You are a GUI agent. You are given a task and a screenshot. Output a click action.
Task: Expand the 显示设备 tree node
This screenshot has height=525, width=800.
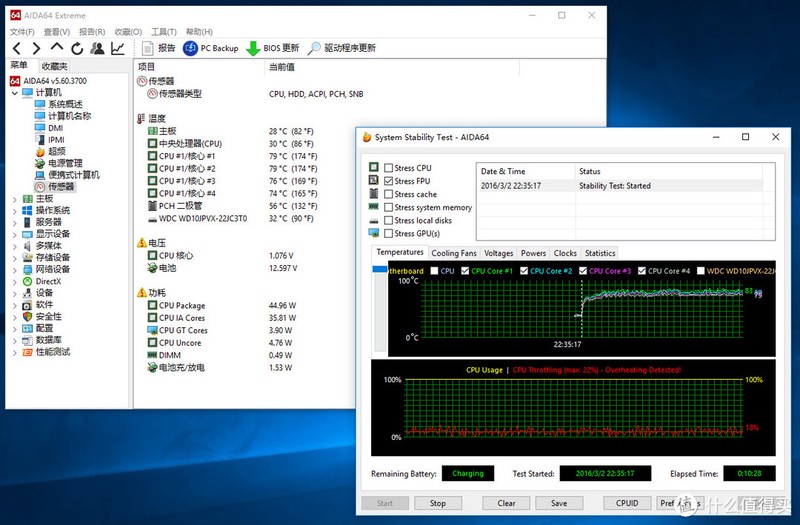pyautogui.click(x=14, y=235)
